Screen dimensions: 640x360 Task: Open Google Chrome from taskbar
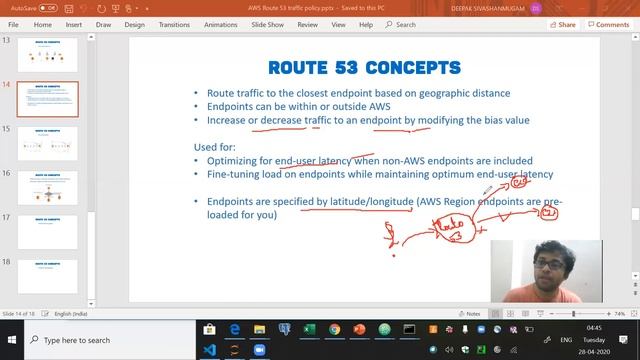[334, 329]
